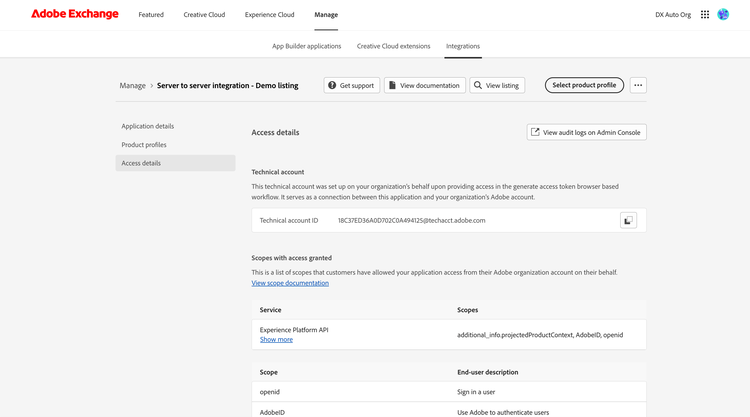The height and width of the screenshot is (417, 750).
Task: Click the Manage breadcrumb link
Action: [132, 86]
